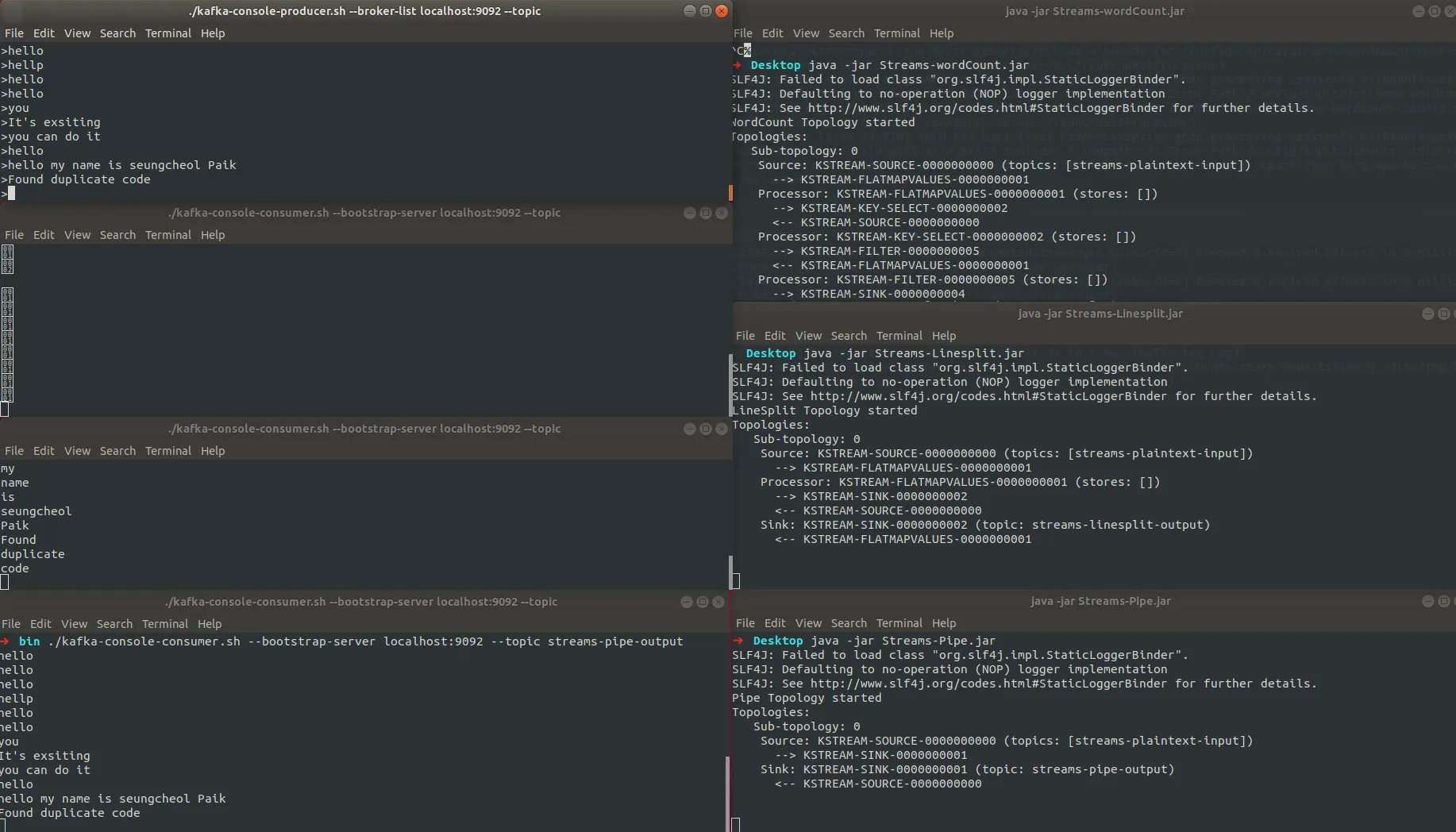Click the "Sink: KSTREAM-SINK-0000000001" line mentioning streams-pipe-output
Viewport: 1456px width, 832px height.
[967, 769]
